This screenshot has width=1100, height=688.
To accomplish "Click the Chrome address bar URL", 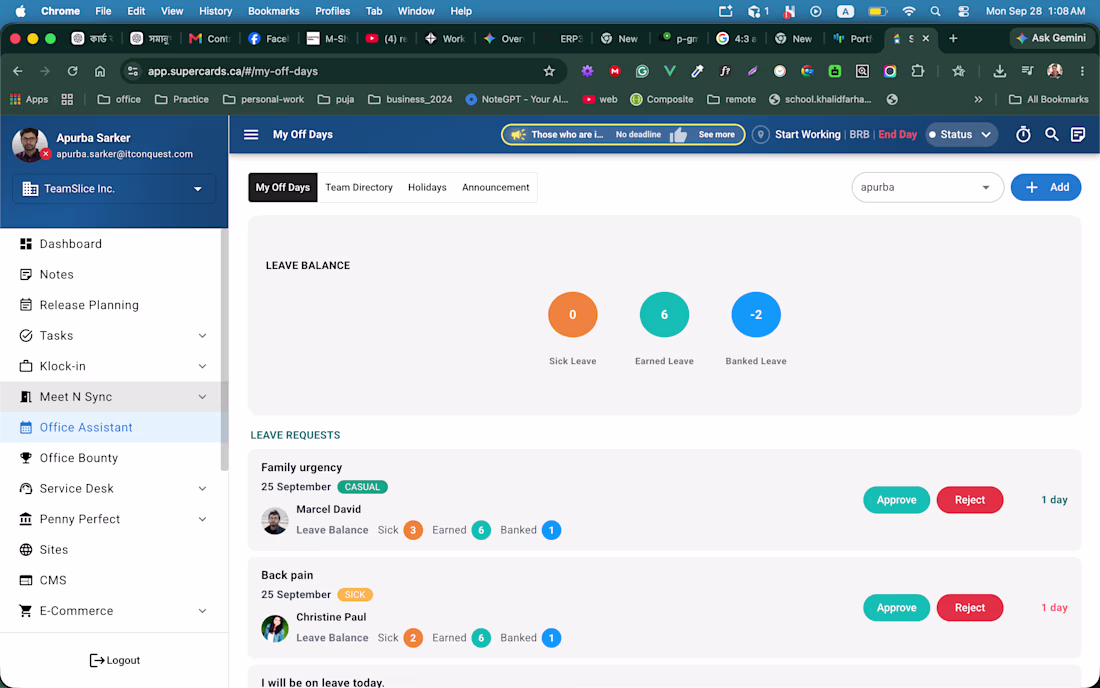I will coord(232,71).
